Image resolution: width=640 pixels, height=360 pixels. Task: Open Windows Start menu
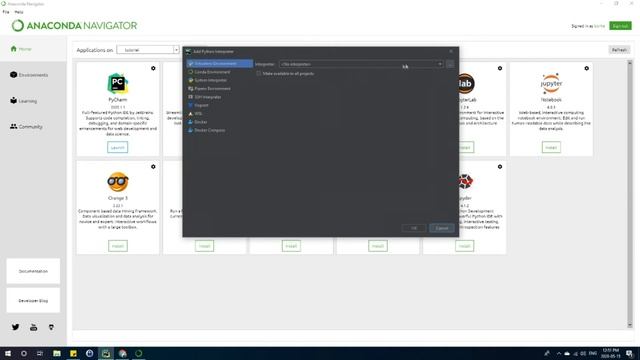[x=8, y=353]
